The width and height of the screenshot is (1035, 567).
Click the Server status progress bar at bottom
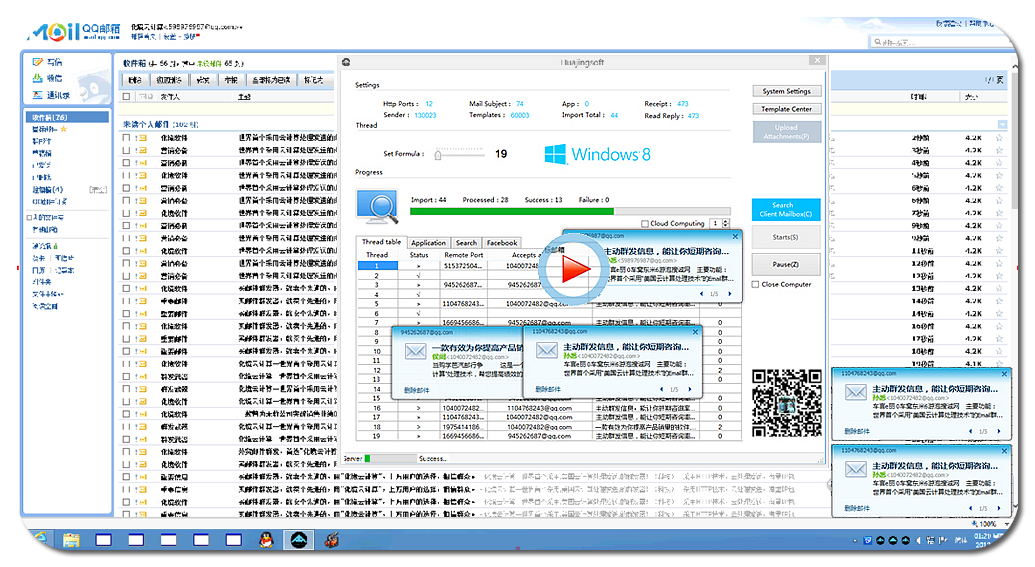click(389, 458)
